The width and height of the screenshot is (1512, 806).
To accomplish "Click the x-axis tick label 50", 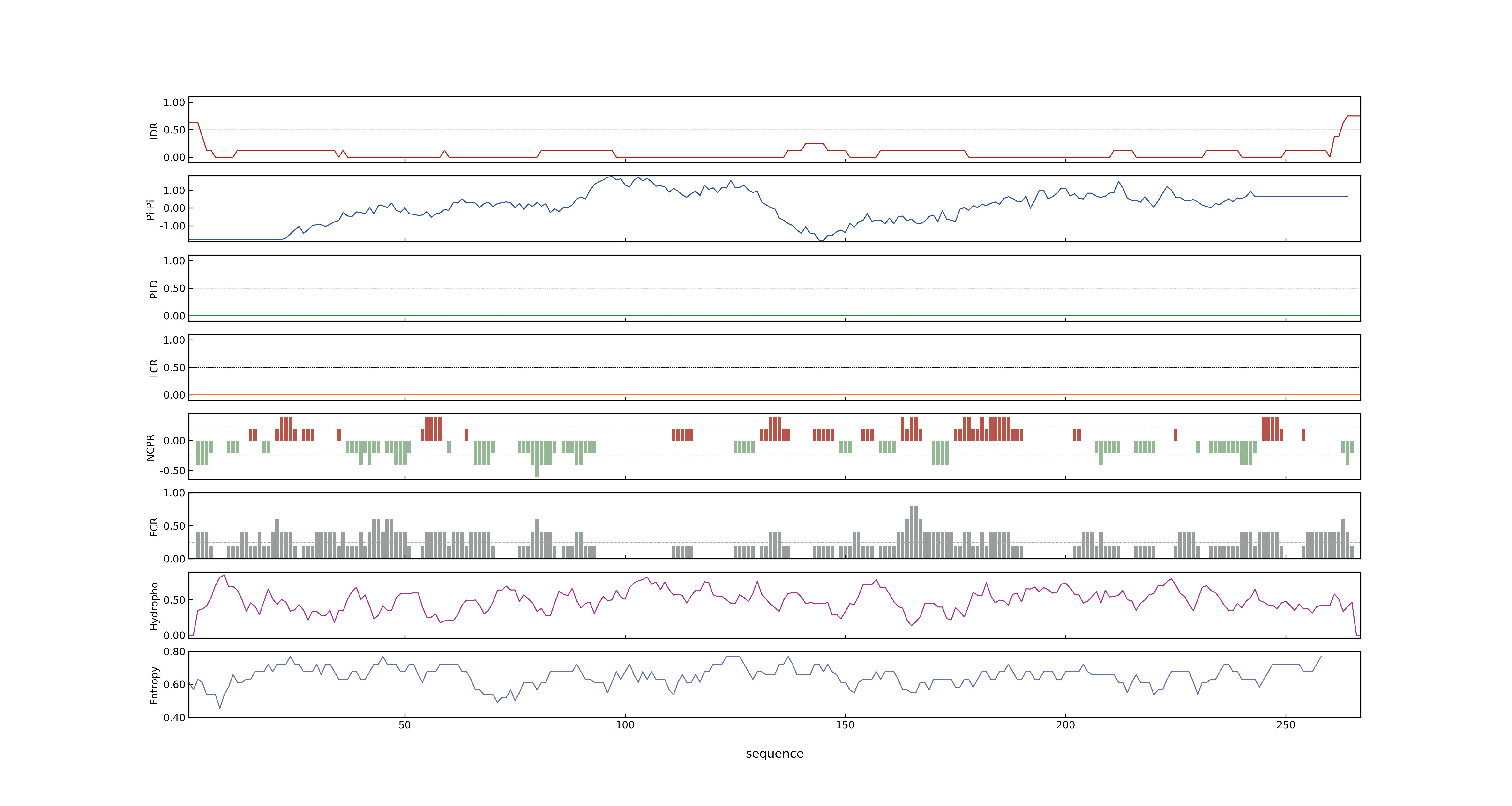I will click(x=404, y=725).
